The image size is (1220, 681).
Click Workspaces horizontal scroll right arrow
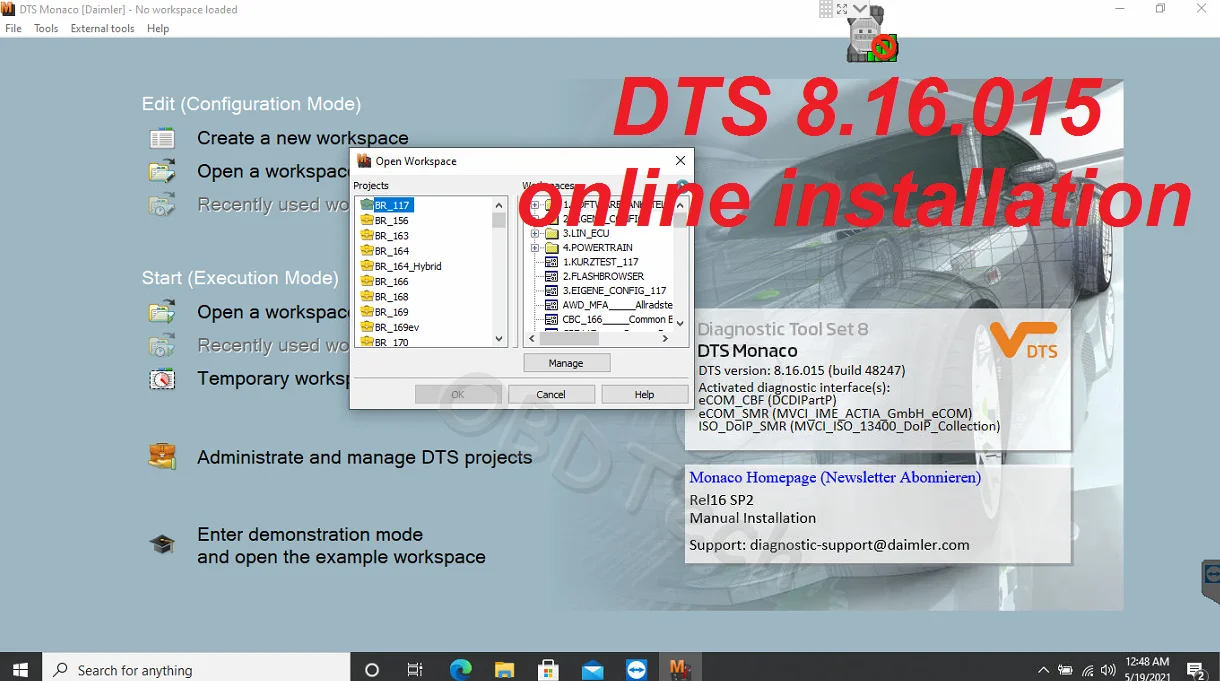pos(665,339)
